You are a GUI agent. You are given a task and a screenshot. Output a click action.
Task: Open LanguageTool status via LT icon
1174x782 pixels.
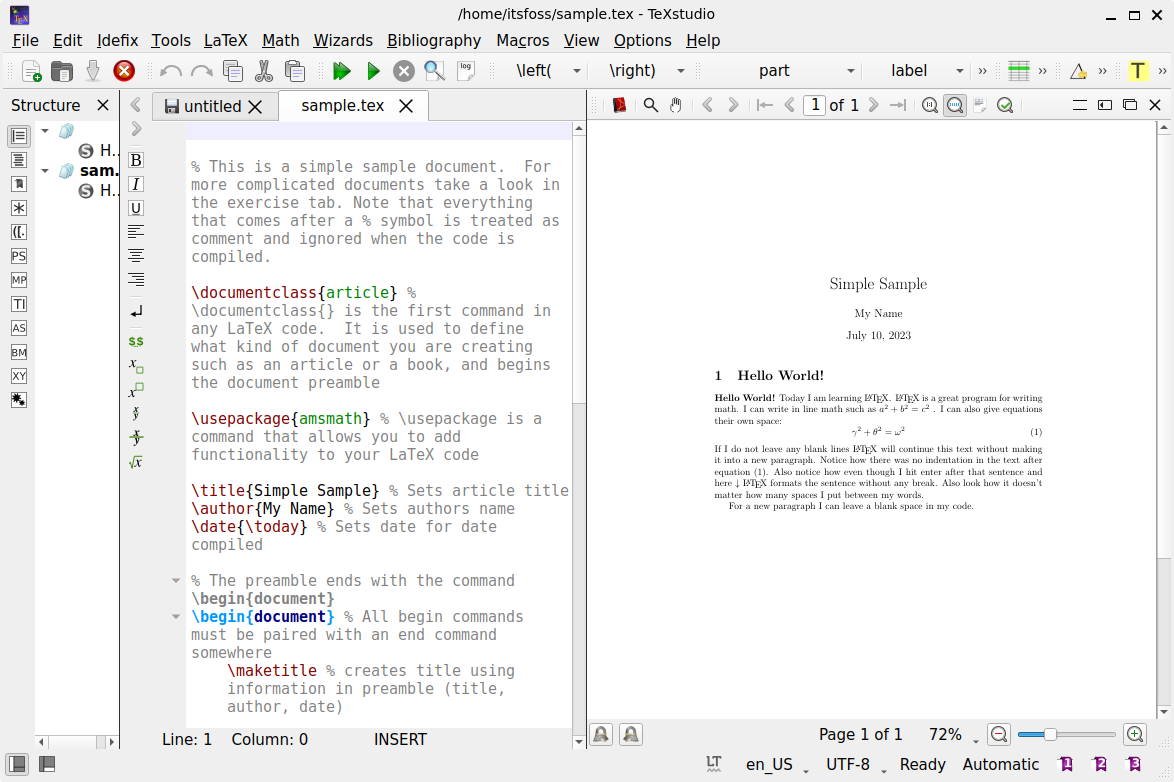click(714, 764)
